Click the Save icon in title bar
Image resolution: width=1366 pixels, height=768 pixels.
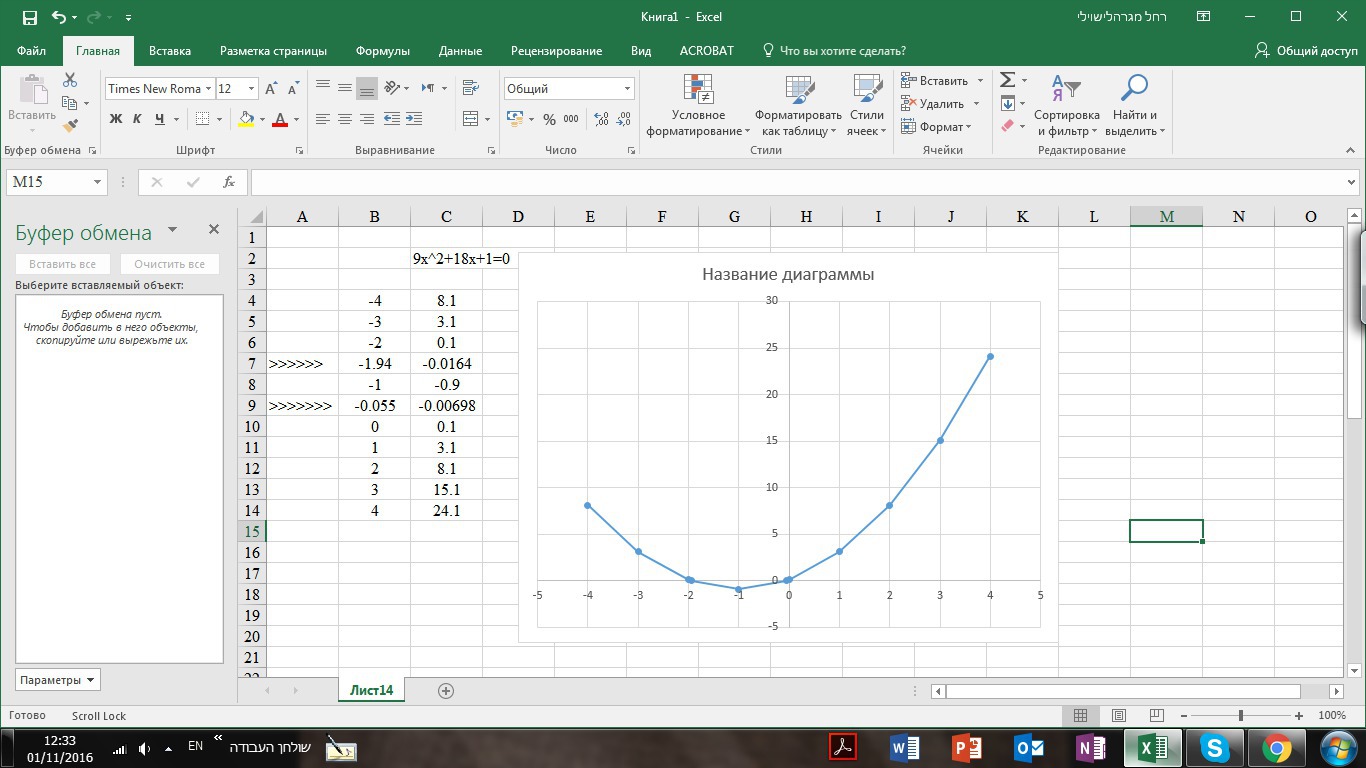point(29,17)
